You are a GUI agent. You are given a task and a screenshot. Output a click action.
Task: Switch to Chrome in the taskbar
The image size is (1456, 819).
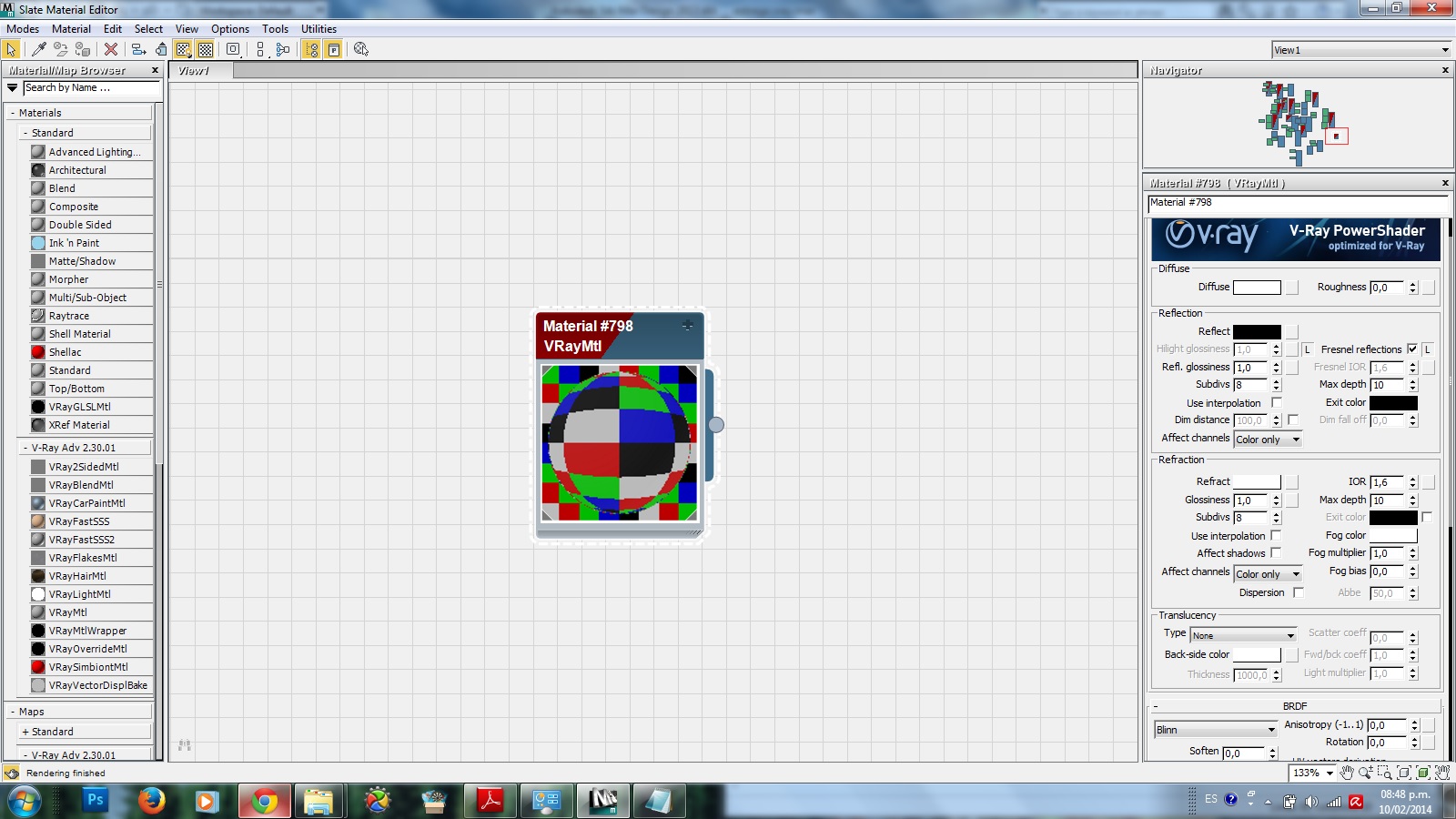(x=265, y=801)
